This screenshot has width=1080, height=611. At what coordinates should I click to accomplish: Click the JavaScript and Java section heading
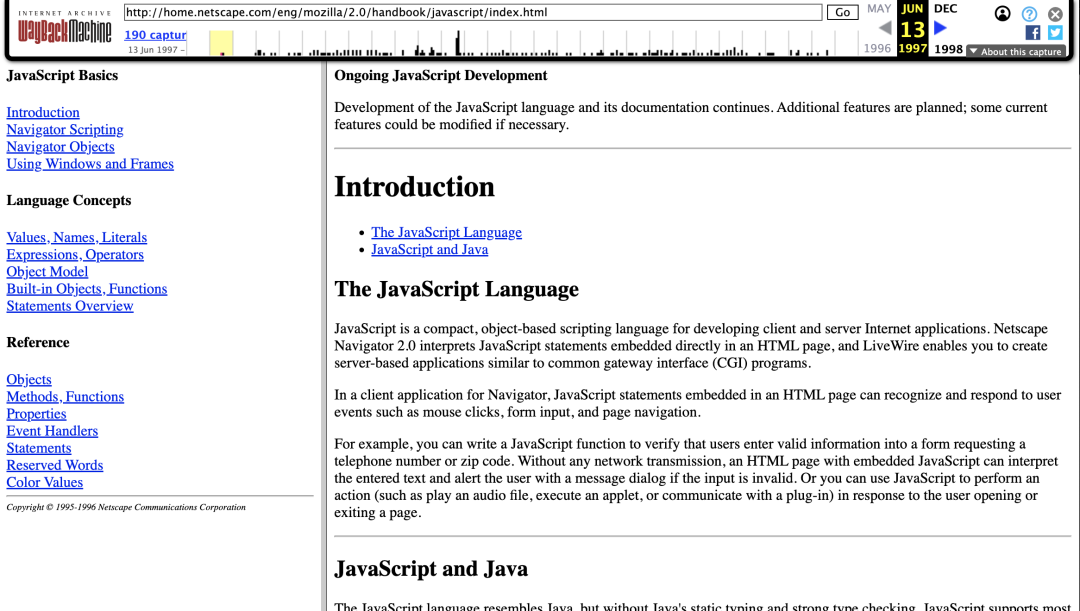[x=431, y=569]
